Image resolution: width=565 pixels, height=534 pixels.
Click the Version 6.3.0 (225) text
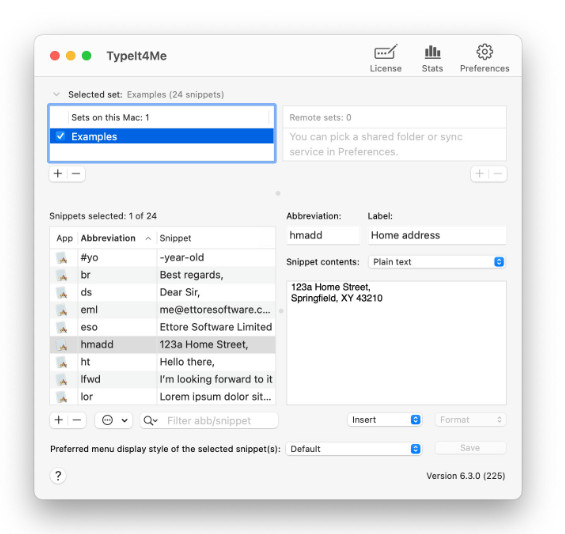tap(466, 476)
